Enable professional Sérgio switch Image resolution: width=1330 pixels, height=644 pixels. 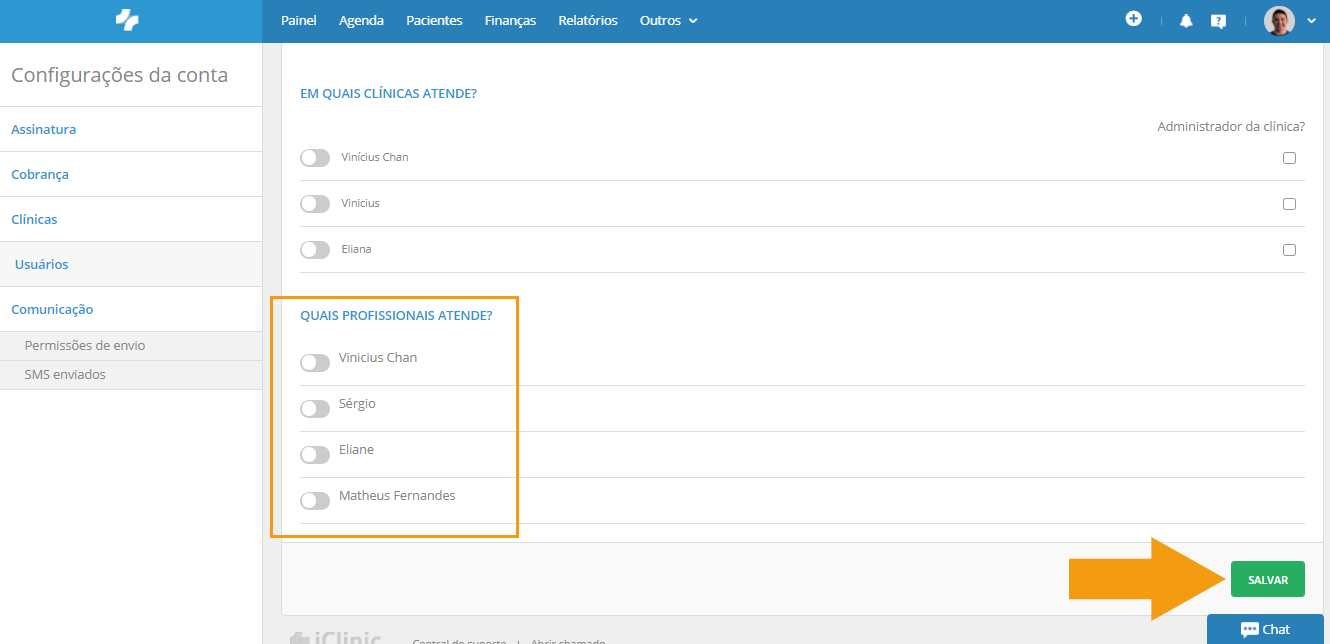click(x=315, y=409)
